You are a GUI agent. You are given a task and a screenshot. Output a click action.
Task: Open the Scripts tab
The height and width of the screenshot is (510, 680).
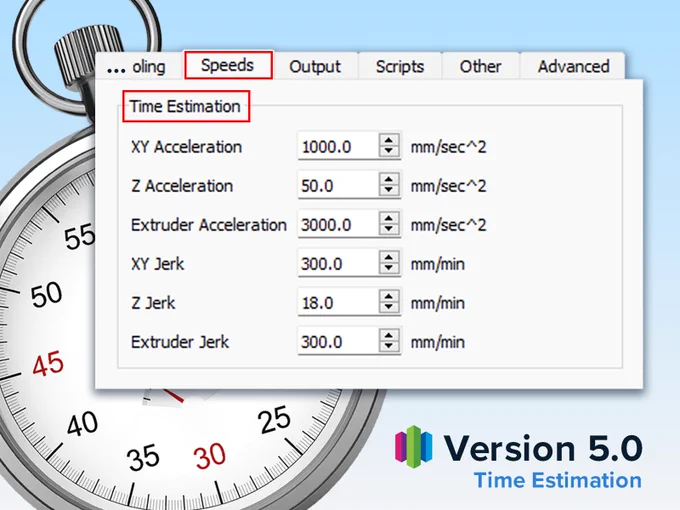tap(400, 66)
